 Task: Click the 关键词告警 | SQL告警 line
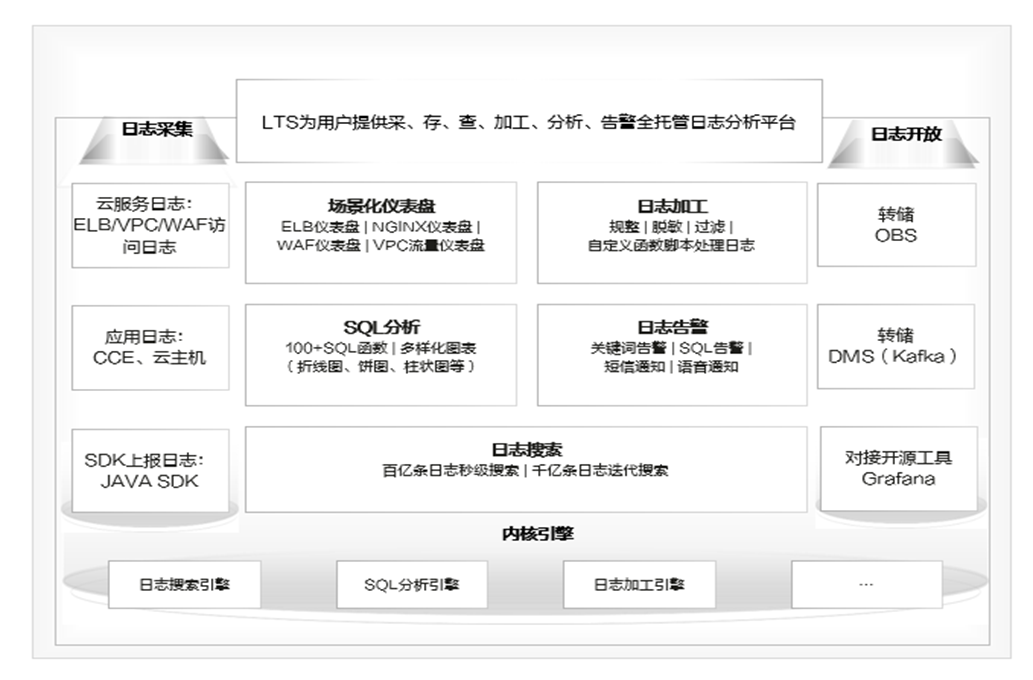(671, 348)
